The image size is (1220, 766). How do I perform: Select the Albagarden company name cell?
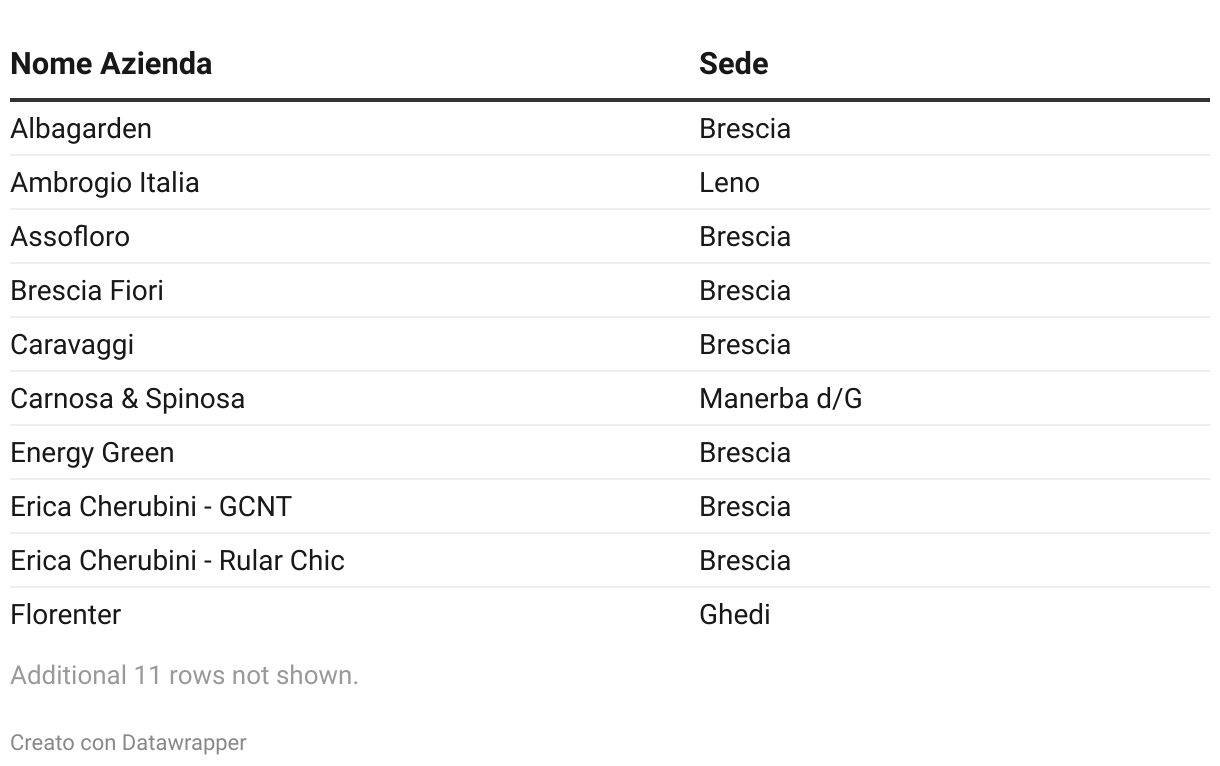click(81, 129)
